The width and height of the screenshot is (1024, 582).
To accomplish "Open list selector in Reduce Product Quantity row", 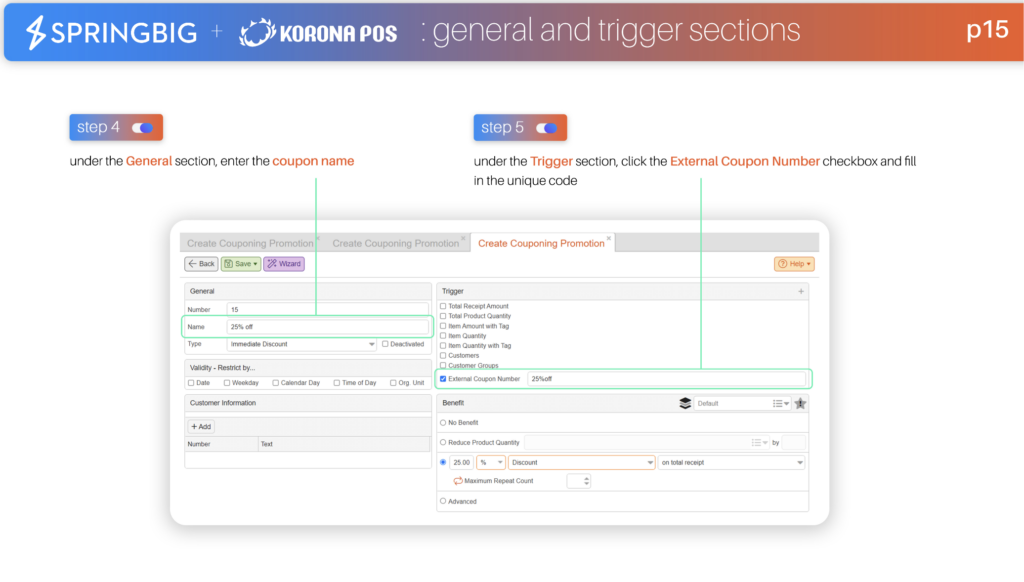I will (x=760, y=443).
